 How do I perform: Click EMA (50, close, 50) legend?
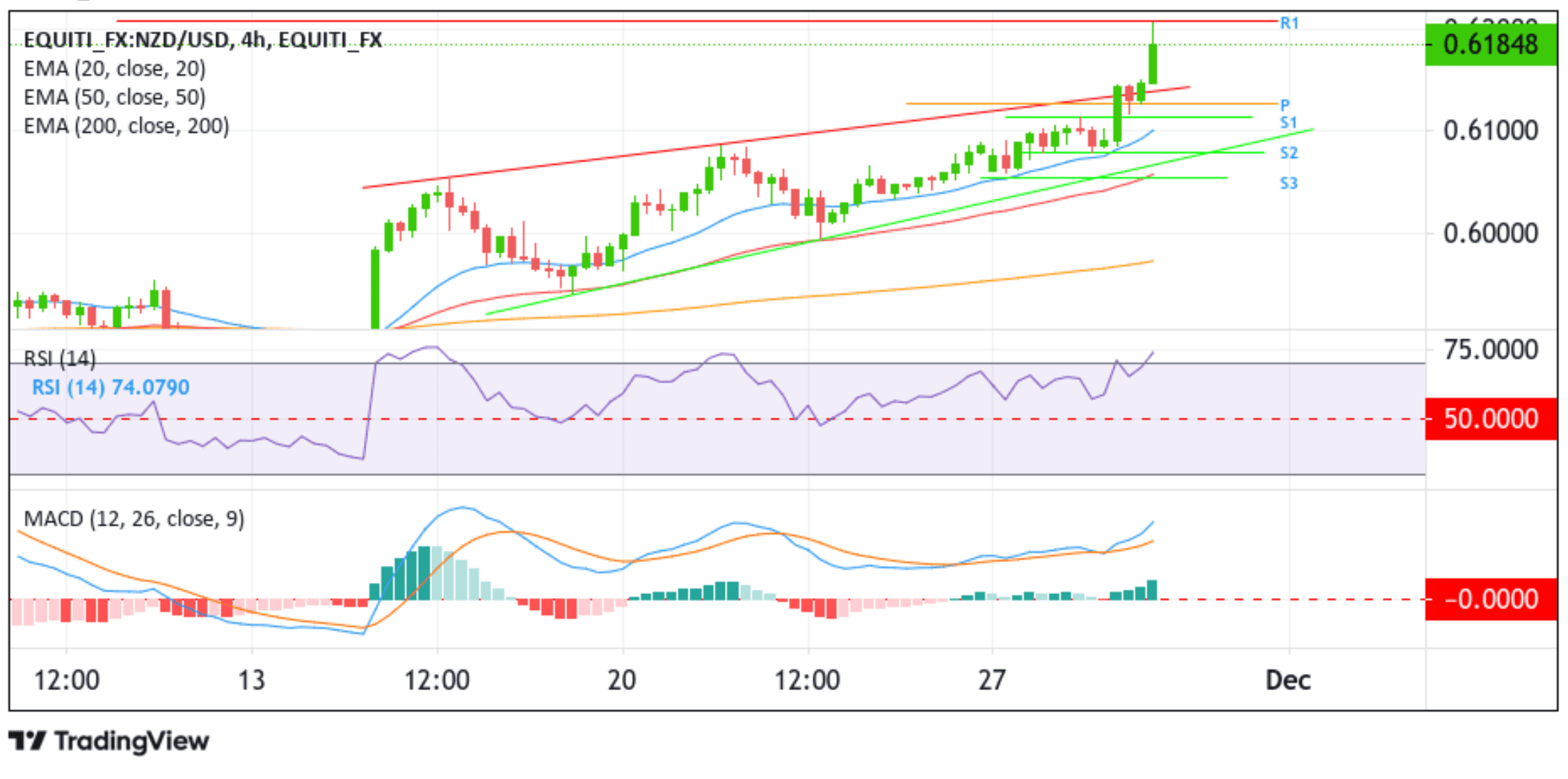[115, 97]
